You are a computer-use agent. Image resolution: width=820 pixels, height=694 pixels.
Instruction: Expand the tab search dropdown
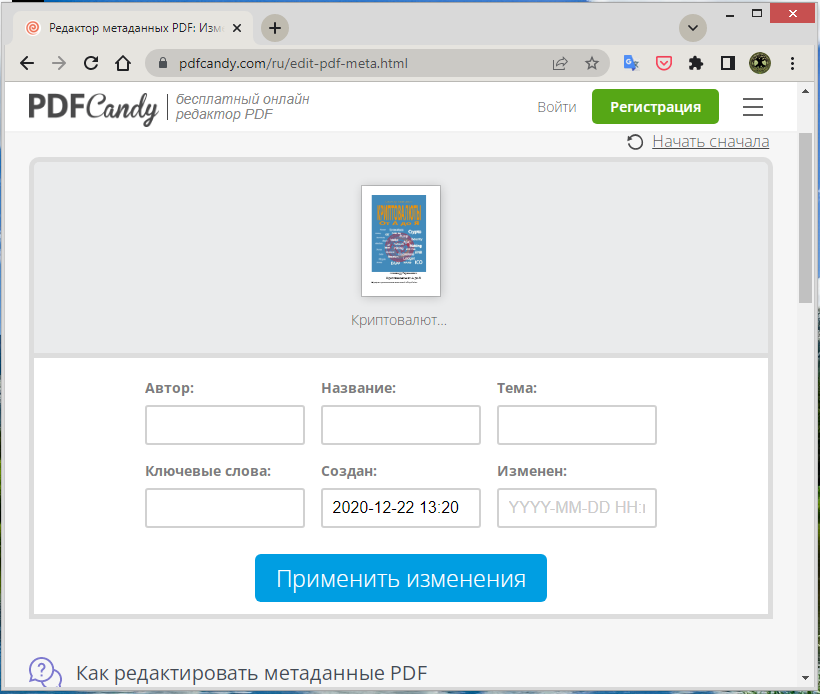[693, 28]
